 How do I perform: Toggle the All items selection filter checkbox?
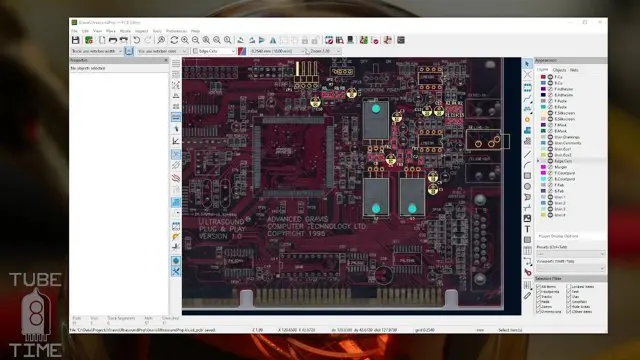pos(538,287)
